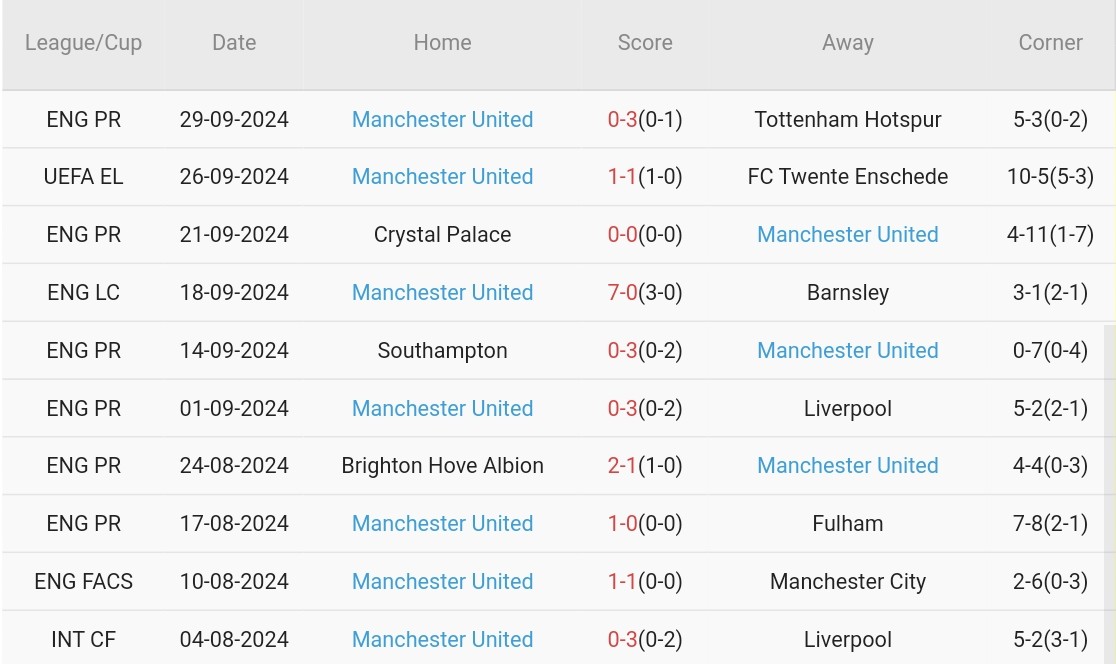This screenshot has height=664, width=1116.
Task: Open Manchester United link in the Tottenham match row
Action: (x=442, y=119)
